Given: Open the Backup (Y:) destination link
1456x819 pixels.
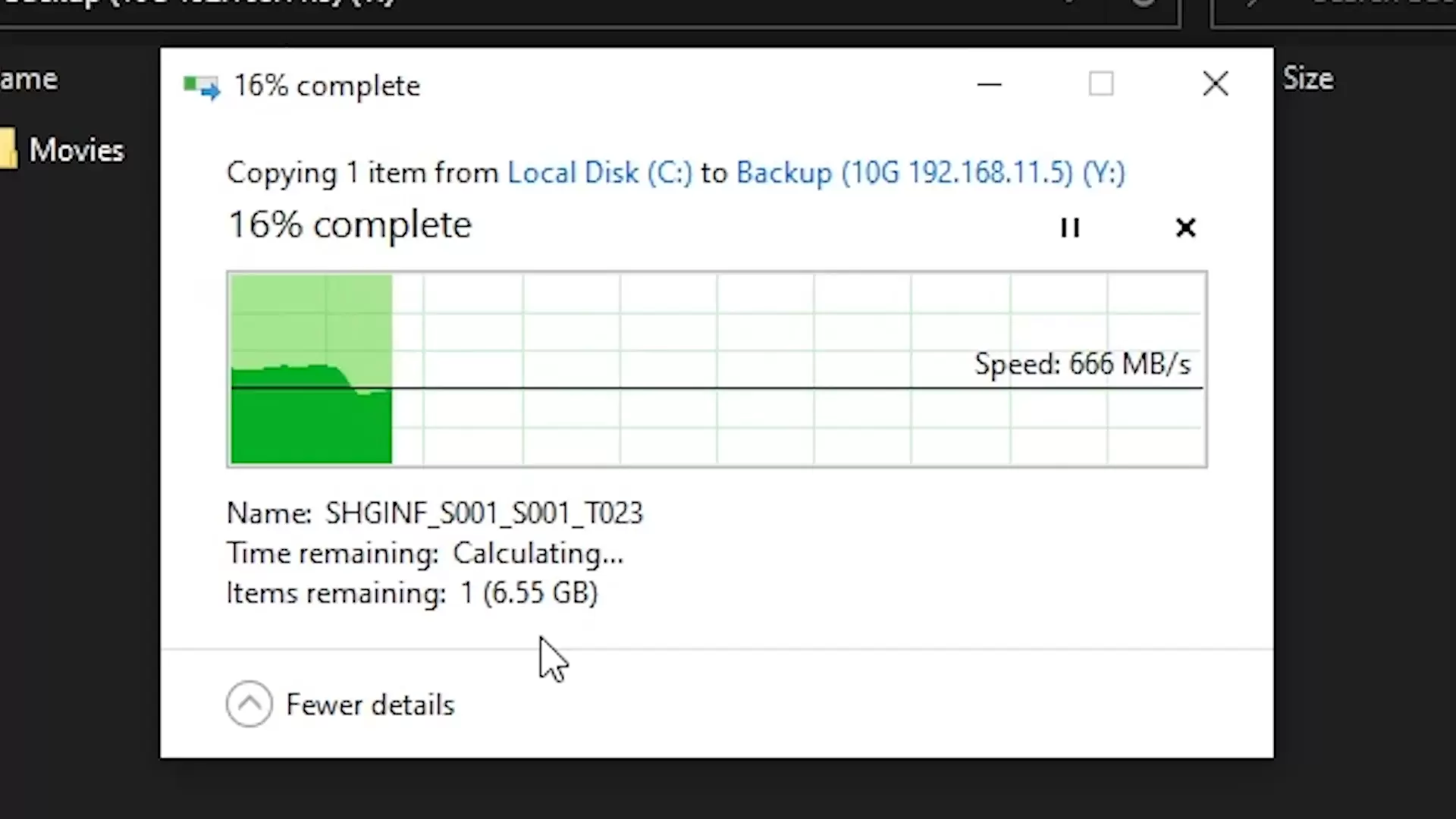Looking at the screenshot, I should click(930, 173).
